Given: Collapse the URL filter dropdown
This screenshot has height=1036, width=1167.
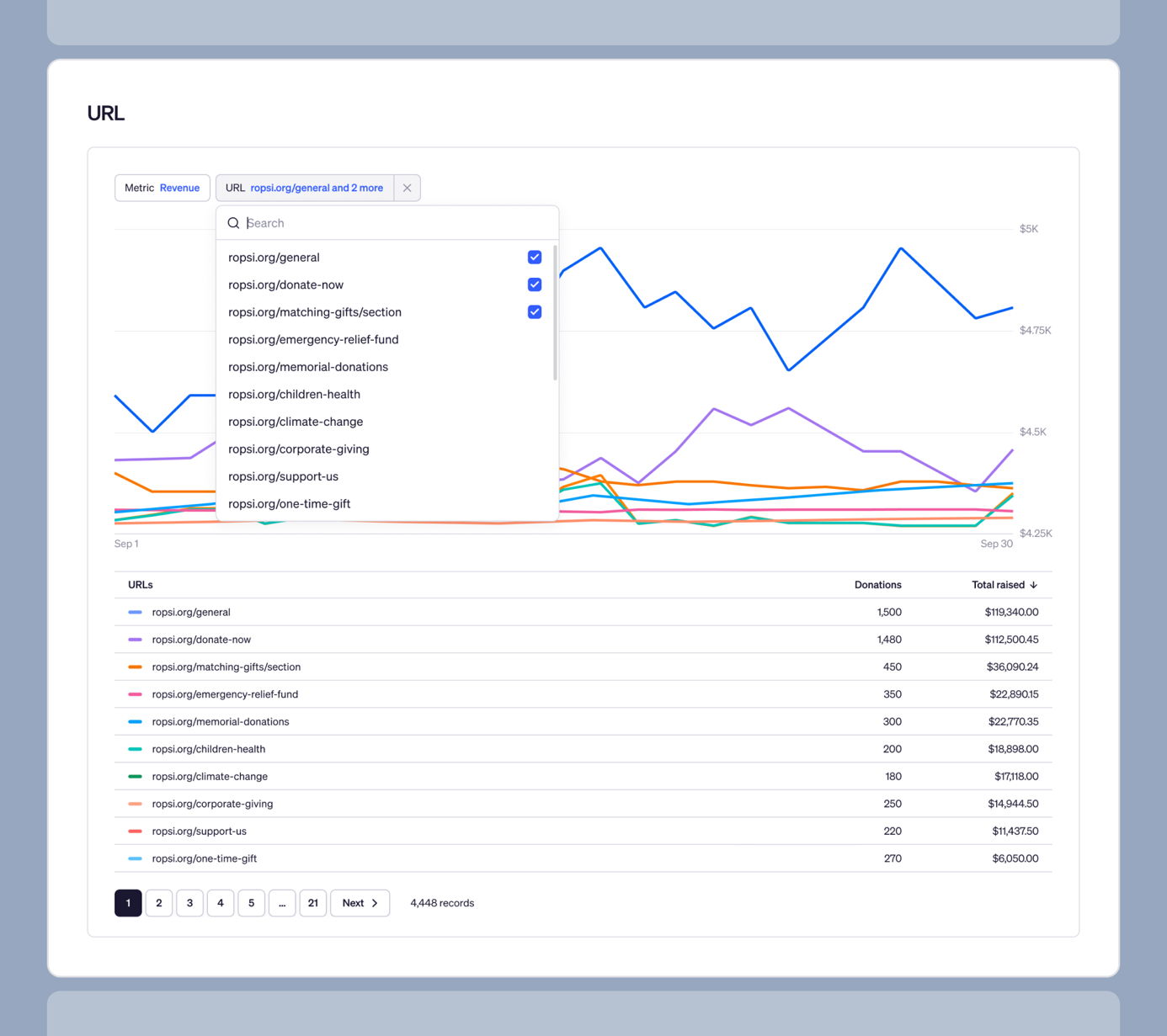Looking at the screenshot, I should click(304, 188).
